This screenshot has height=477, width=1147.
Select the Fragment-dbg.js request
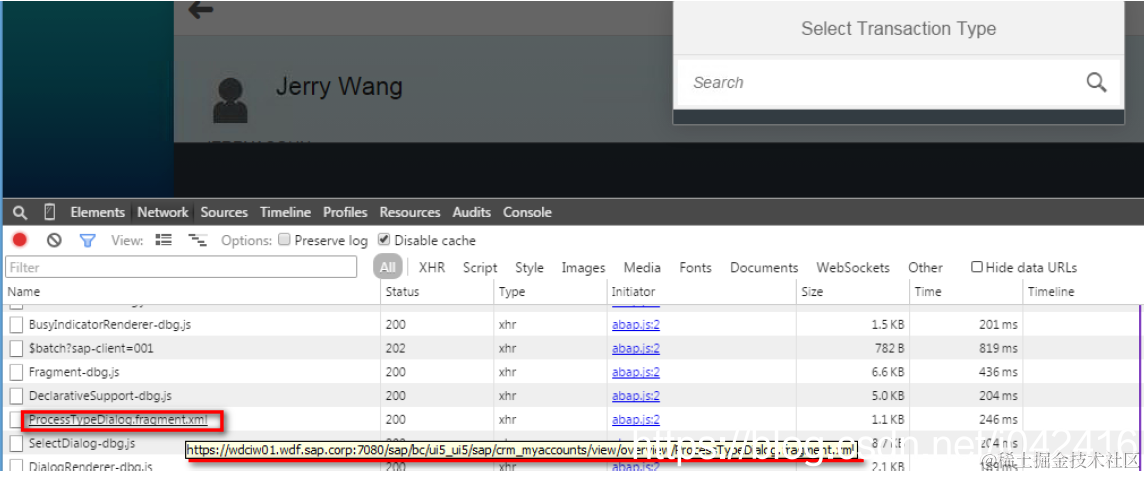pos(74,372)
